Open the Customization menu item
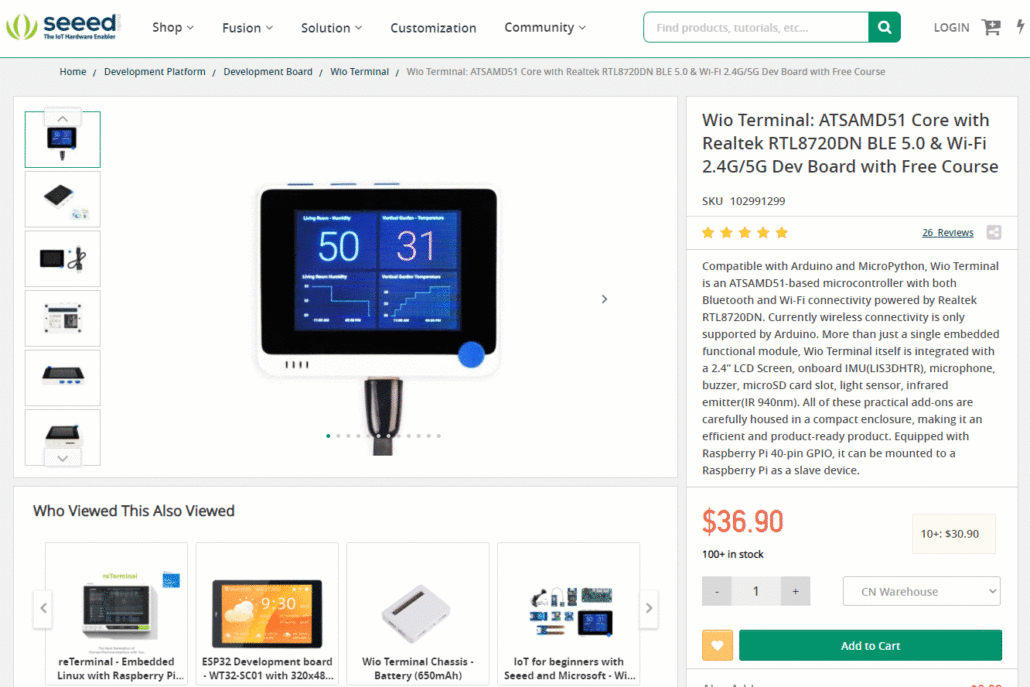This screenshot has width=1030, height=687. 433,28
